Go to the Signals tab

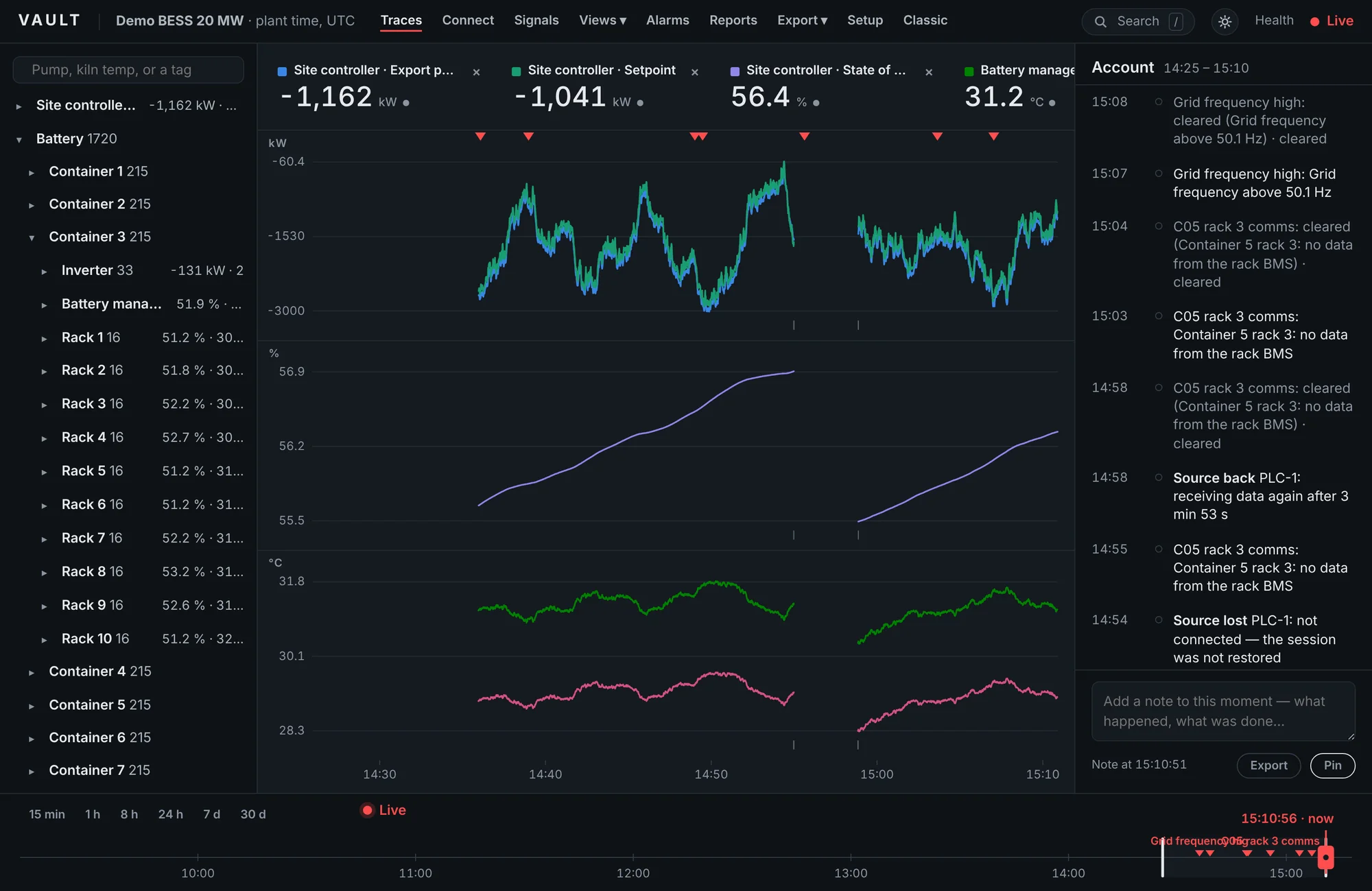pyautogui.click(x=536, y=21)
